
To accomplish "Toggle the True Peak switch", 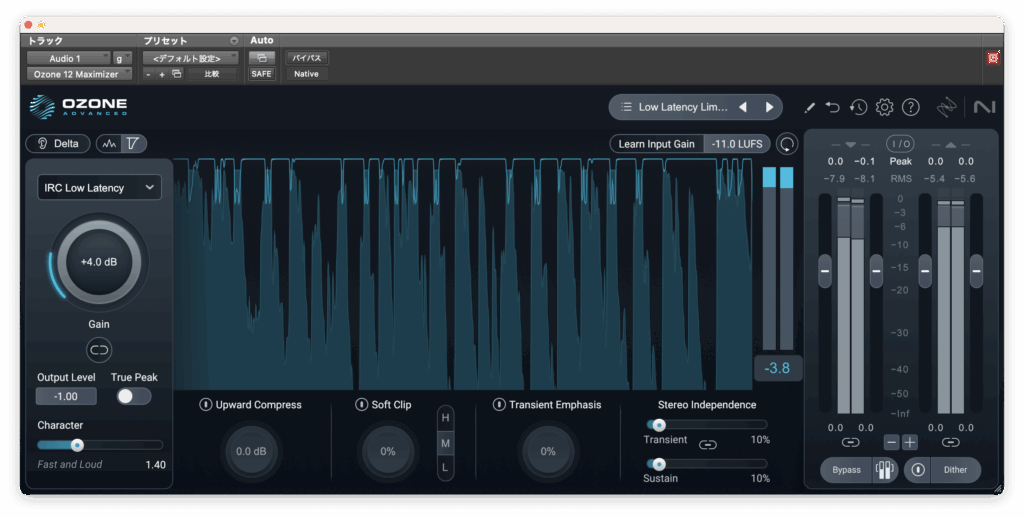I will tap(133, 396).
